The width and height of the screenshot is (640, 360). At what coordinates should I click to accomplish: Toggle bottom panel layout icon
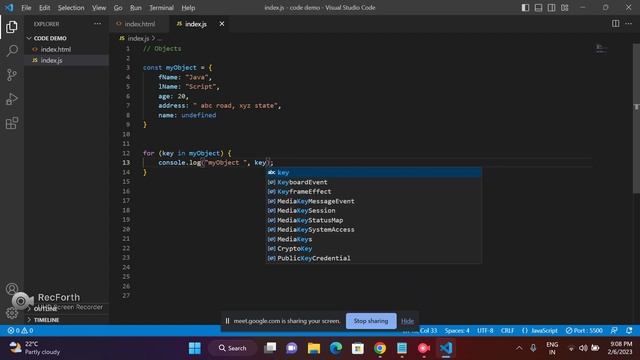pos(538,8)
